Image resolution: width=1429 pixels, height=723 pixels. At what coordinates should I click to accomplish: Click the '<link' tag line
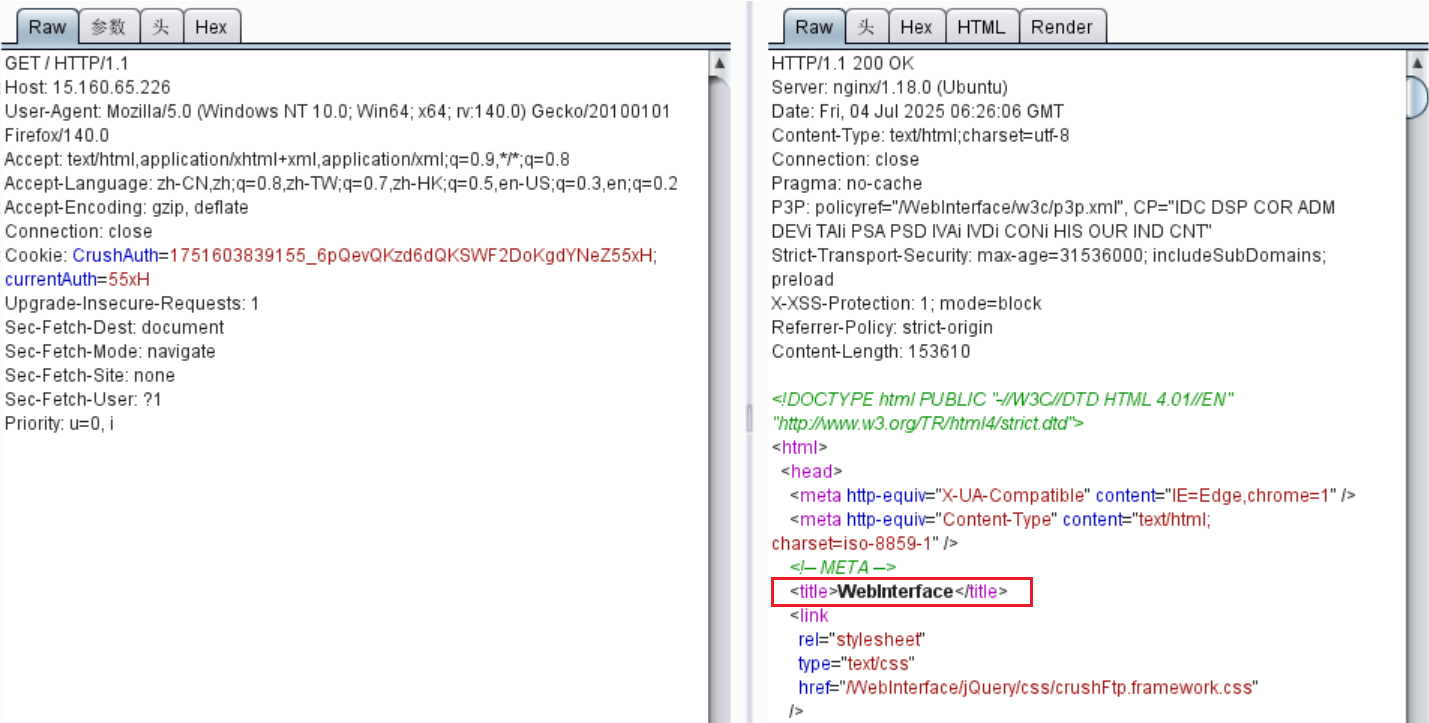pyautogui.click(x=809, y=615)
